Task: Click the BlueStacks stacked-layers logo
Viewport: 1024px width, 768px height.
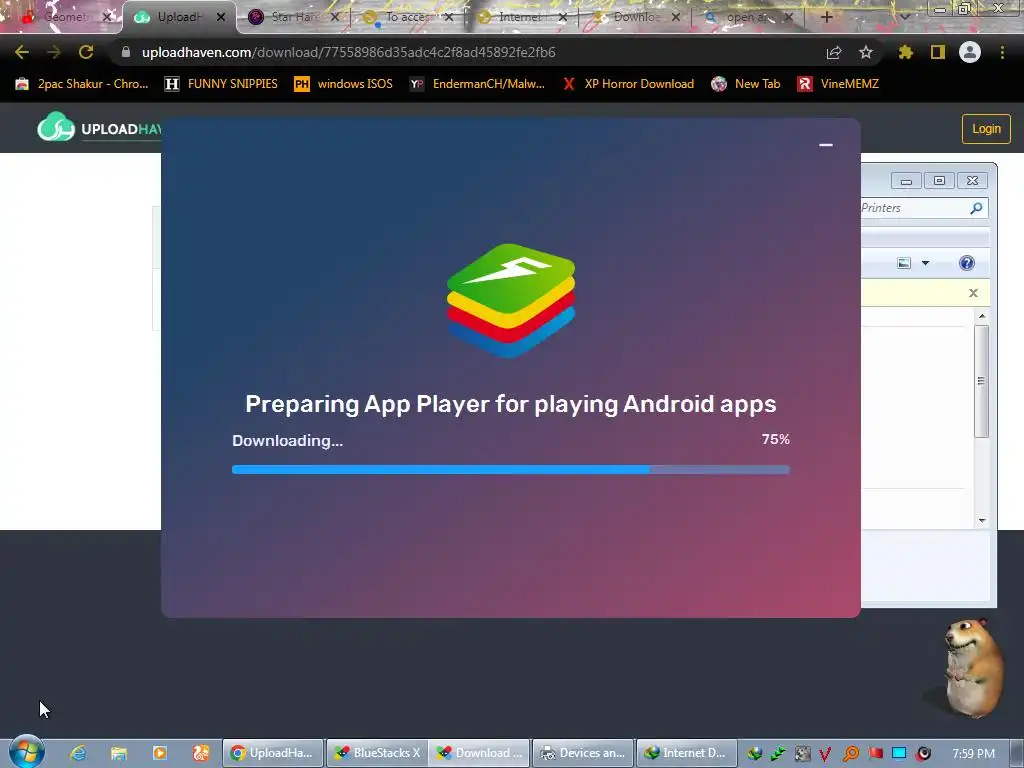Action: (511, 300)
